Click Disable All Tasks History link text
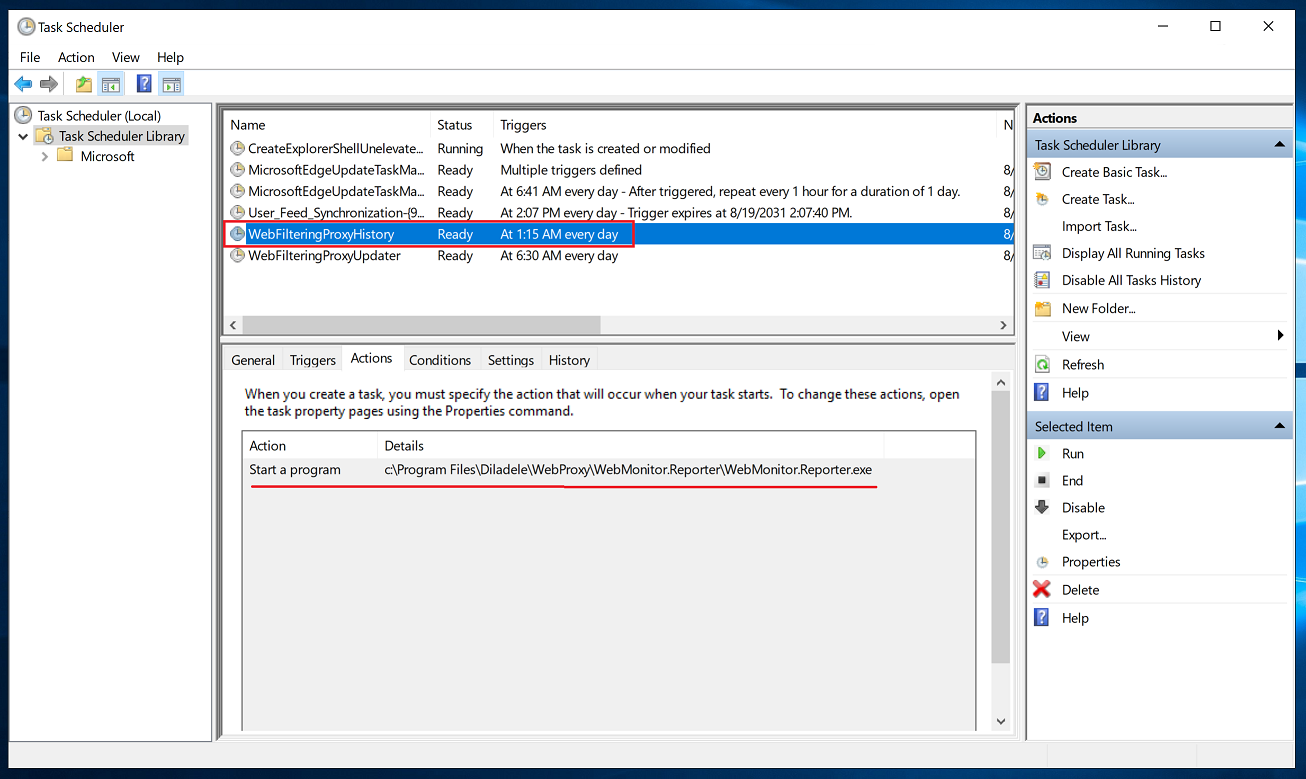Screen dimensions: 1306x779 click(x=1131, y=280)
